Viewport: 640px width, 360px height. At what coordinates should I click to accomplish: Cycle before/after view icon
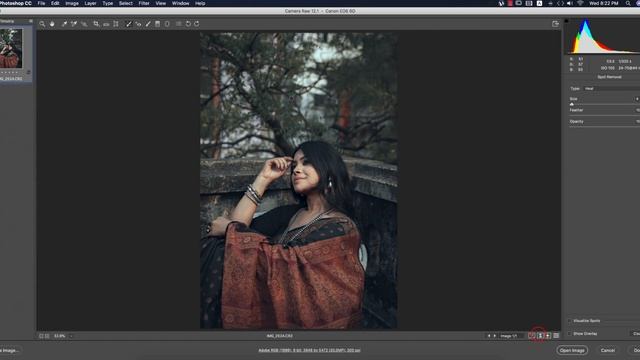coord(531,336)
